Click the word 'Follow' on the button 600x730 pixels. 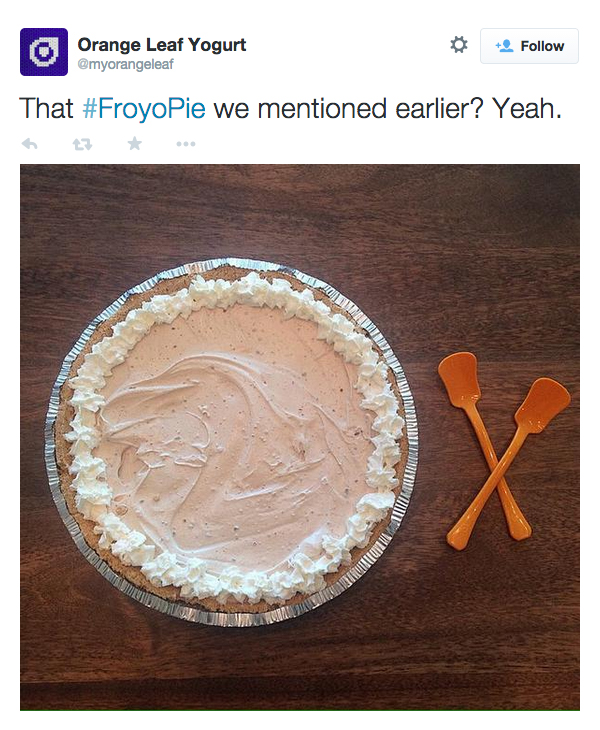(542, 46)
